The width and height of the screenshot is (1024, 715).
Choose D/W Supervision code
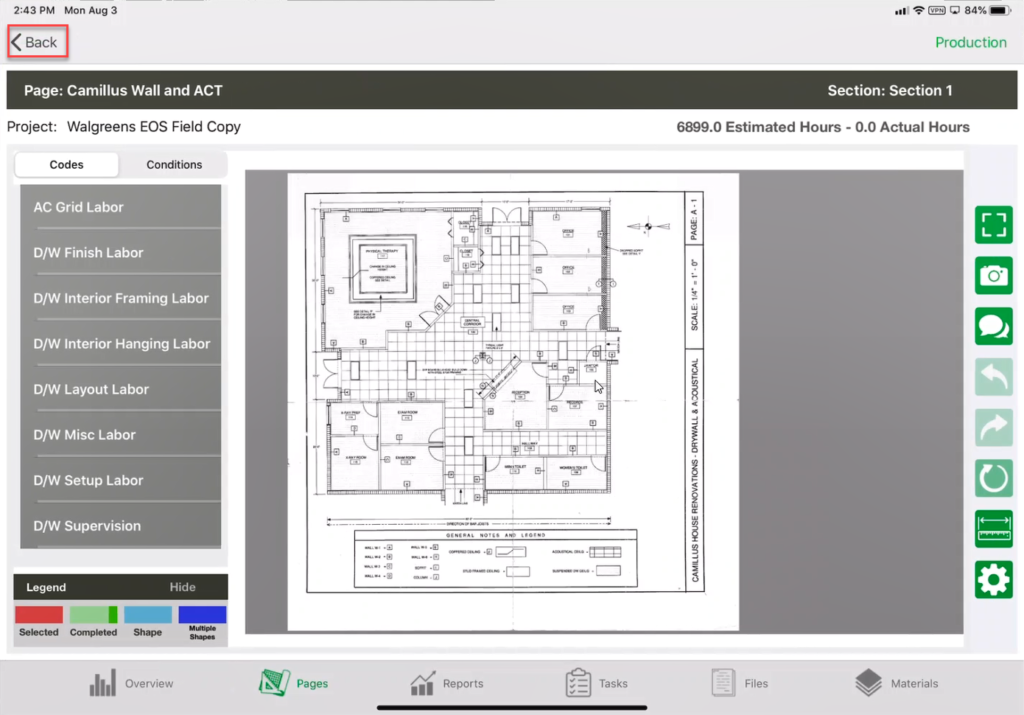coord(120,526)
